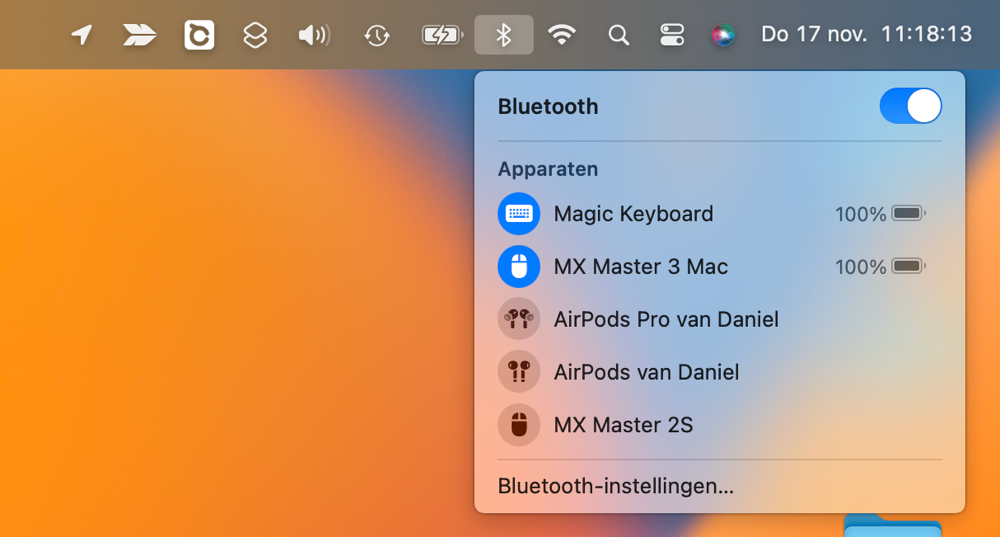Turn off the Bluetooth switch

pyautogui.click(x=910, y=106)
